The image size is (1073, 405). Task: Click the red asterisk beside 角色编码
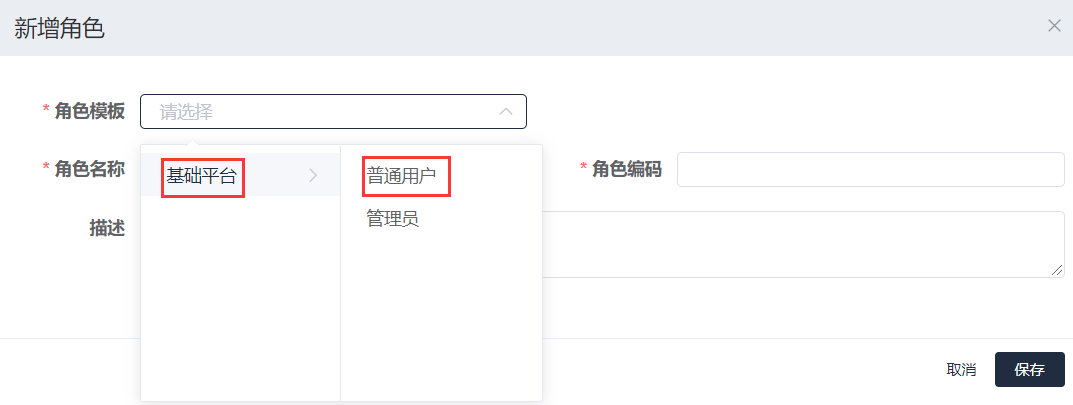(583, 170)
